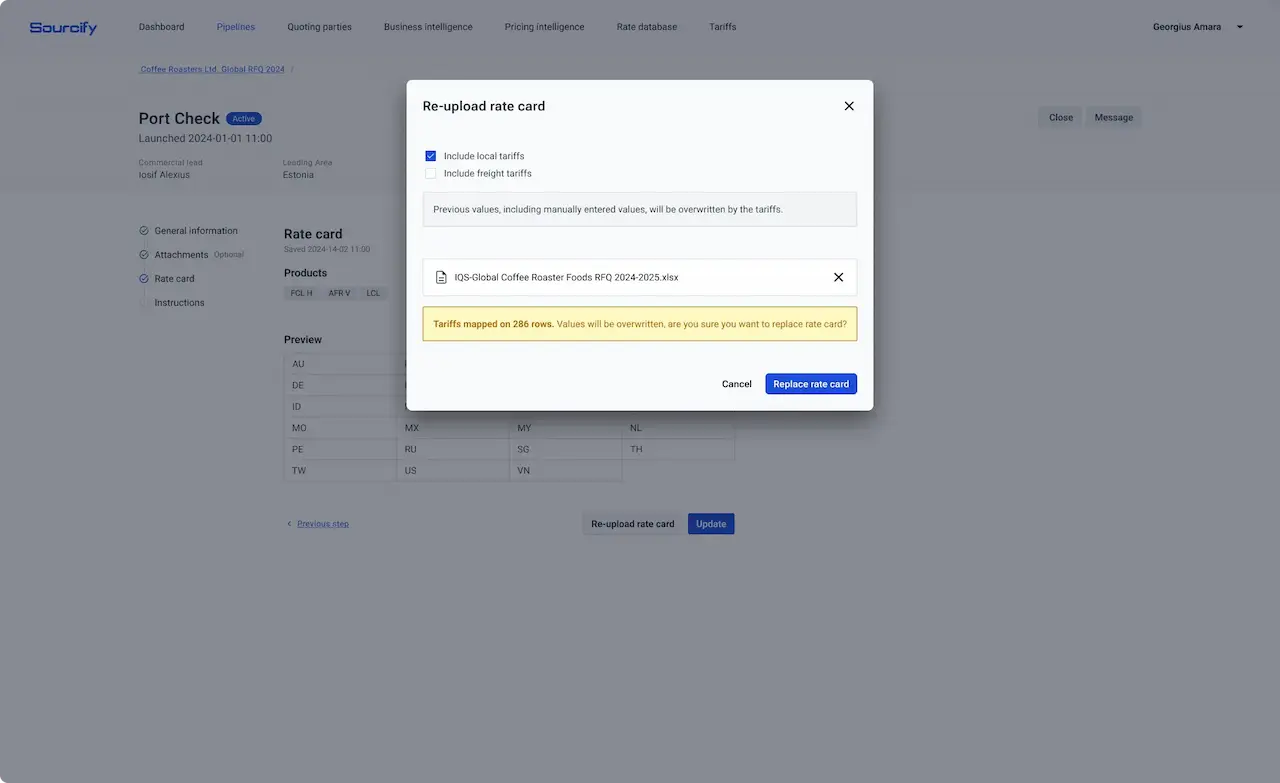Remove the uploaded xlsx file with the X icon
The image size is (1280, 783).
coord(838,277)
